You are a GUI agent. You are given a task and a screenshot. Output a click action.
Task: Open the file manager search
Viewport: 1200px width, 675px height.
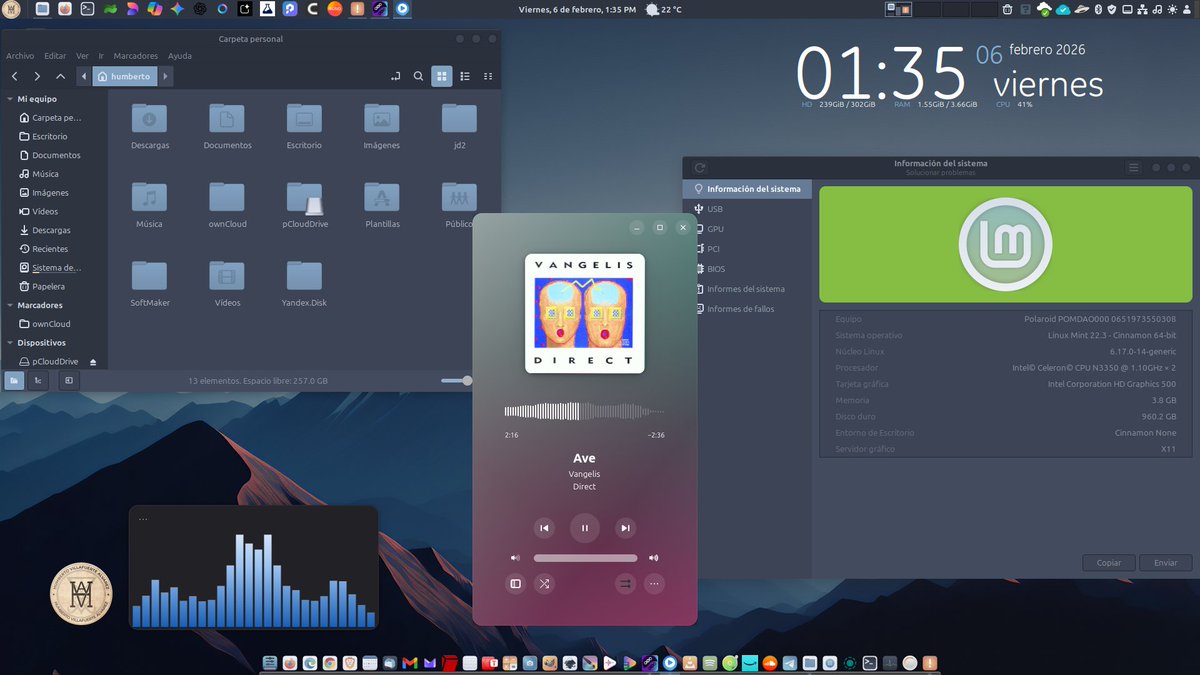pos(419,76)
